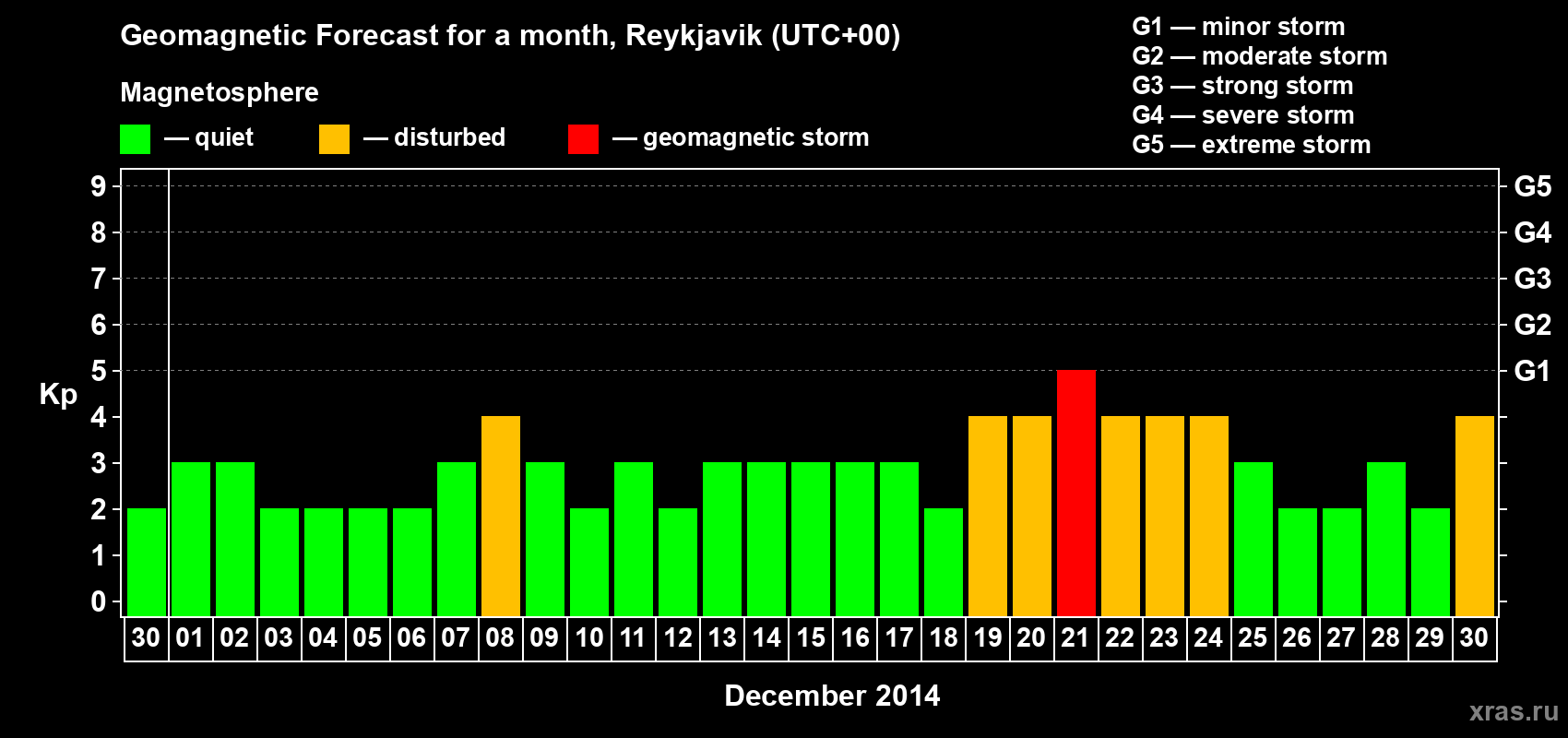
Task: Click the green bar for December 25
Action: pos(1253,539)
